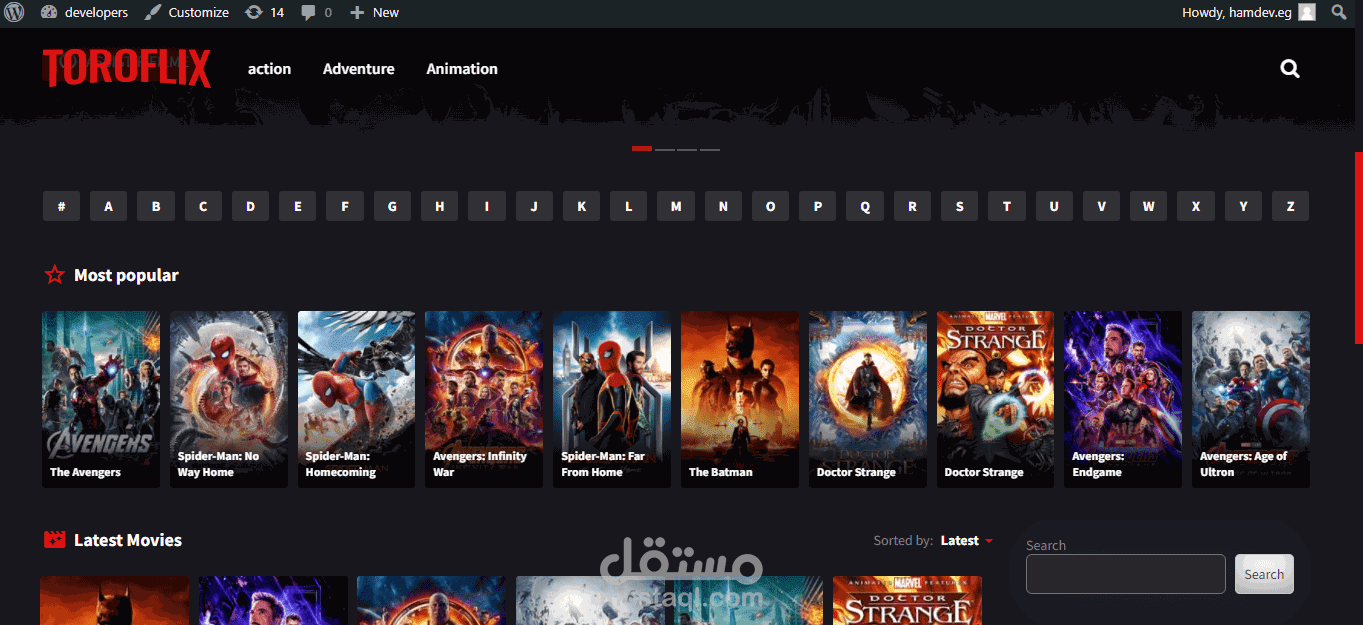Filter movies by letter G

pyautogui.click(x=392, y=206)
